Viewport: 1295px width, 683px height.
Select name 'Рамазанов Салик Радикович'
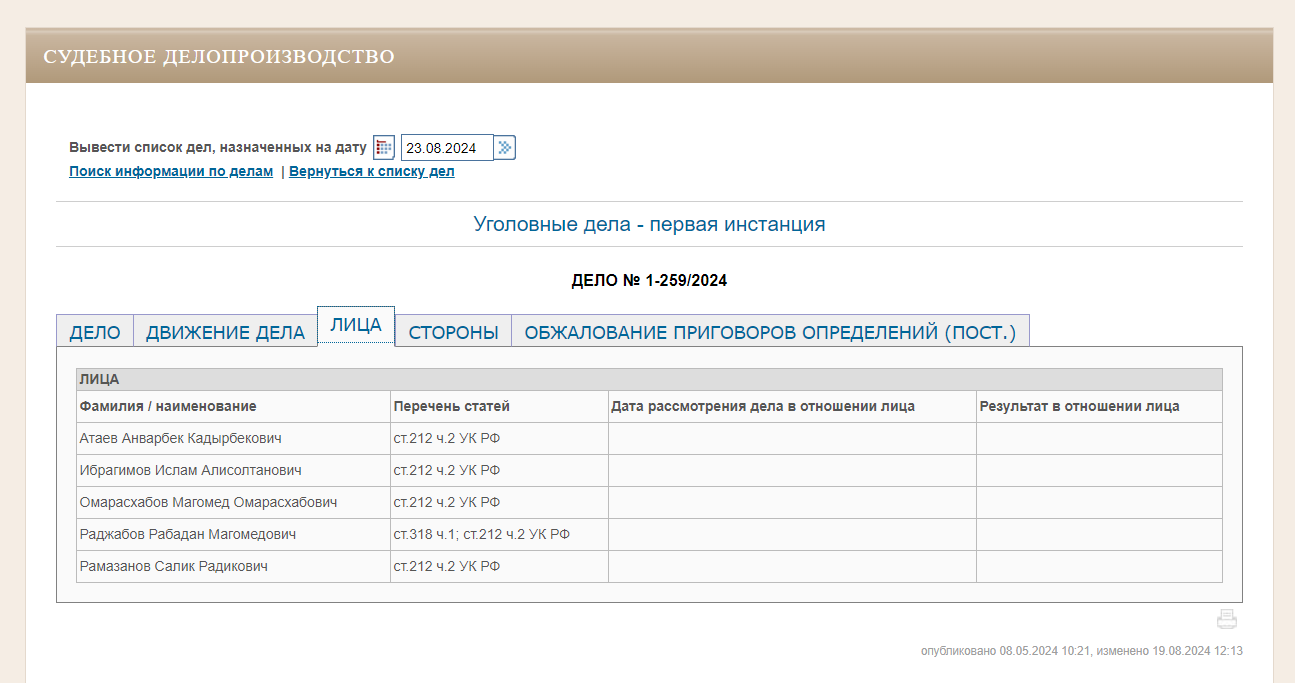pos(173,566)
